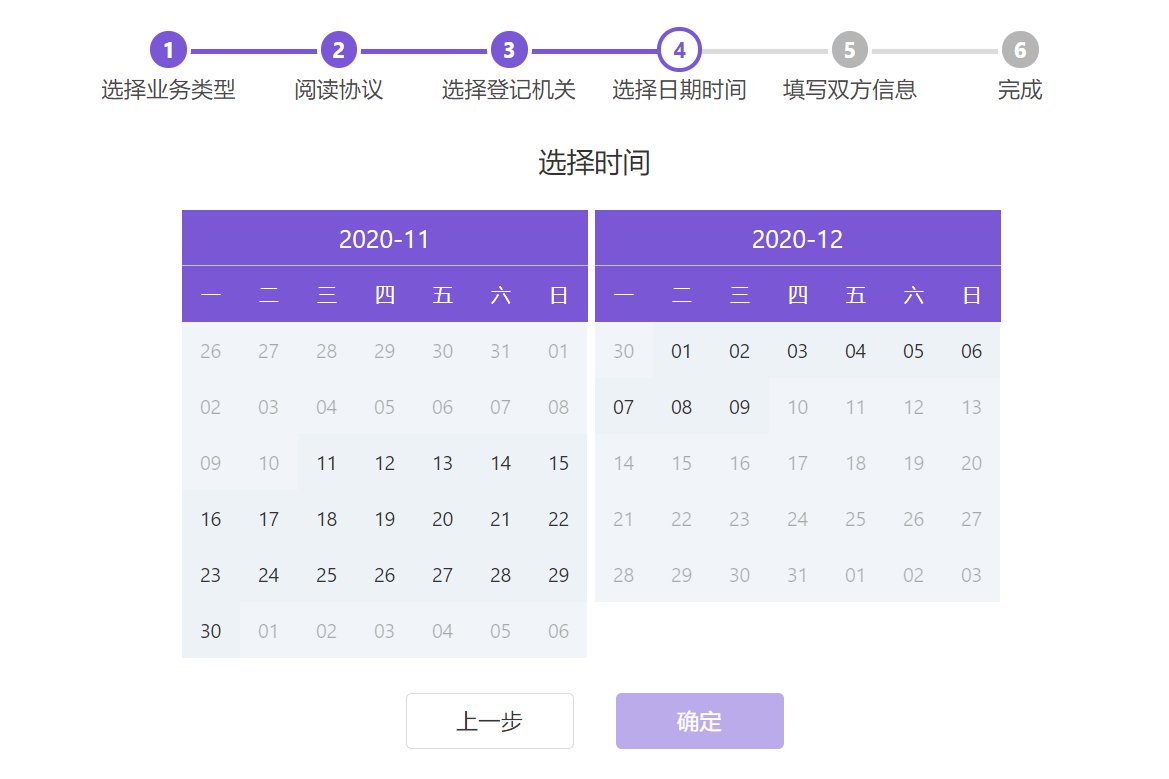This screenshot has width=1169, height=779.
Task: Go to step 2 阅读协议 circle
Action: (x=338, y=49)
